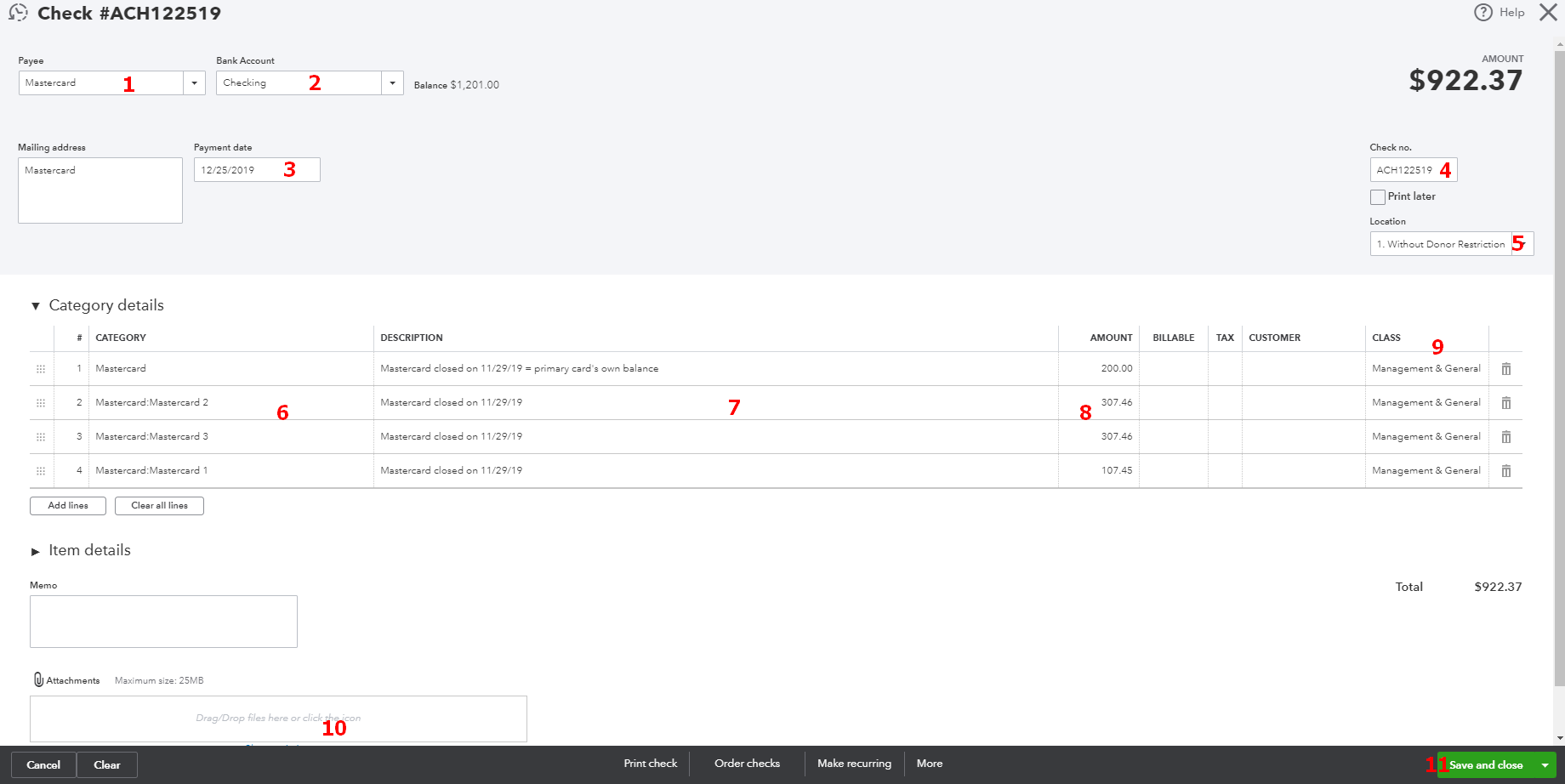Screen dimensions: 1565x784
Task: Delete line 1 Mastercard with trash icon
Action: tap(1506, 369)
